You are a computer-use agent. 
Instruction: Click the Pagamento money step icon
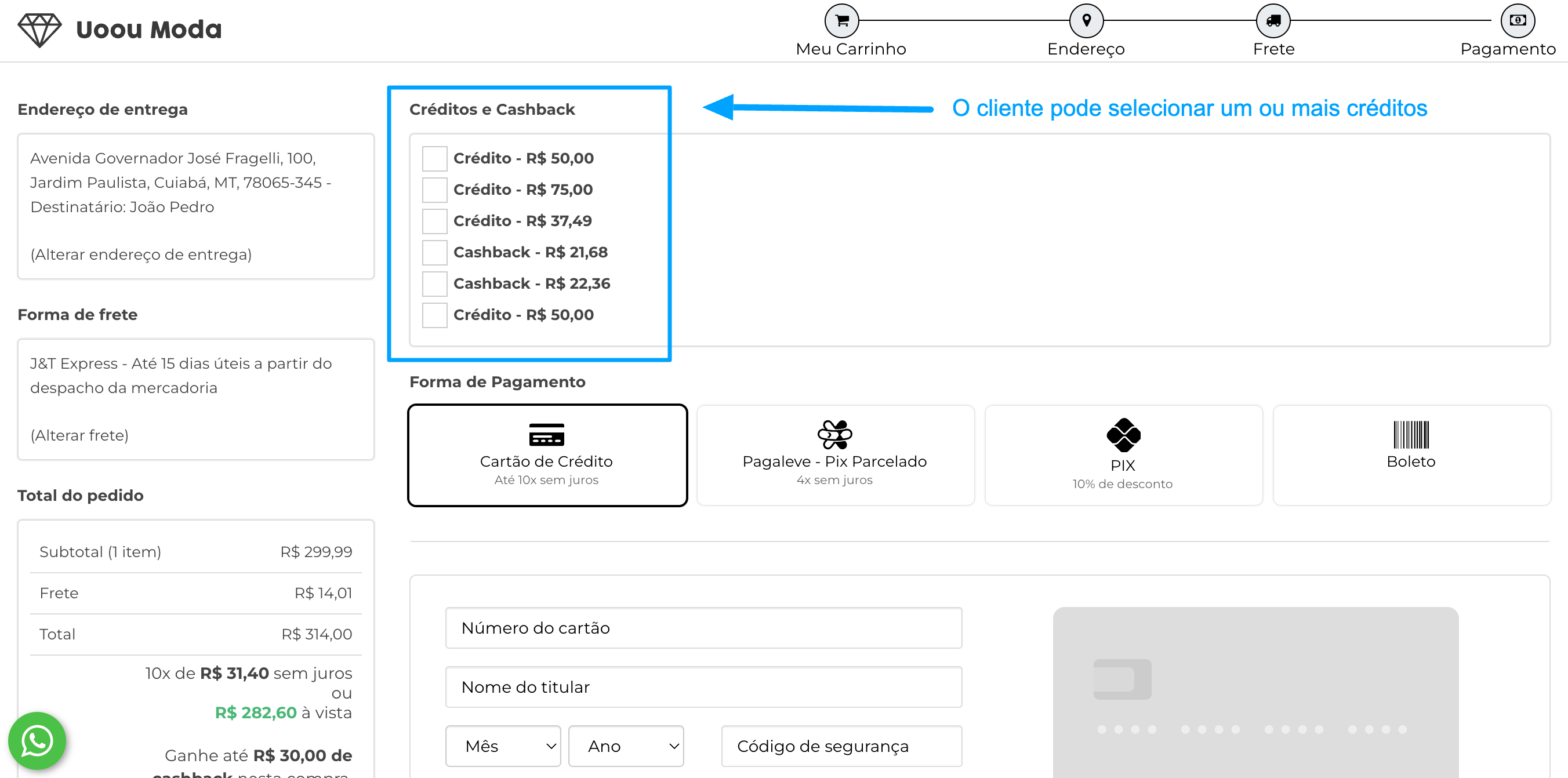[1517, 21]
